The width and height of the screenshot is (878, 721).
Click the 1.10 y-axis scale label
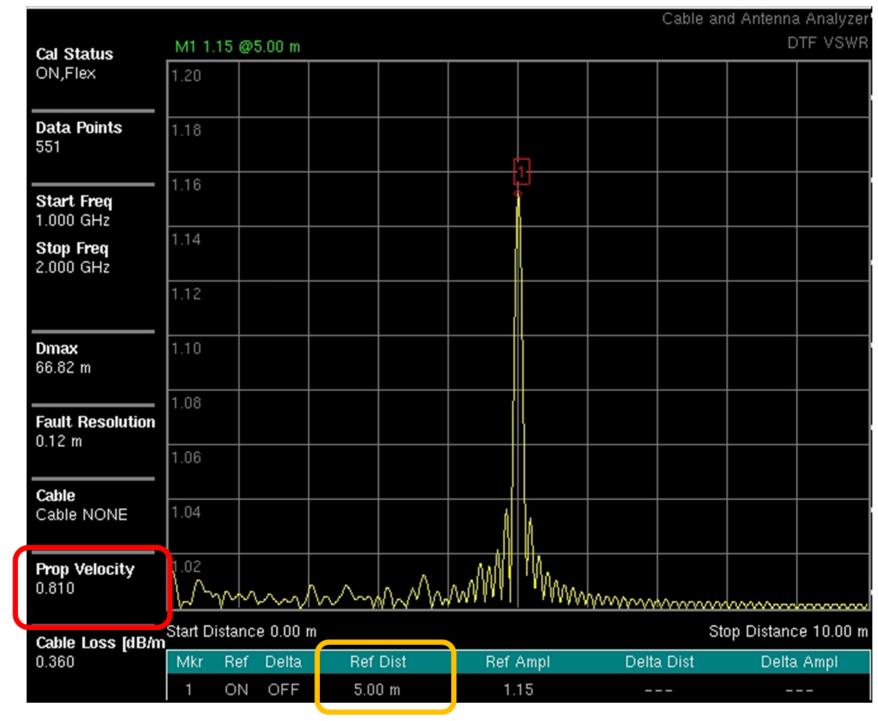(186, 349)
